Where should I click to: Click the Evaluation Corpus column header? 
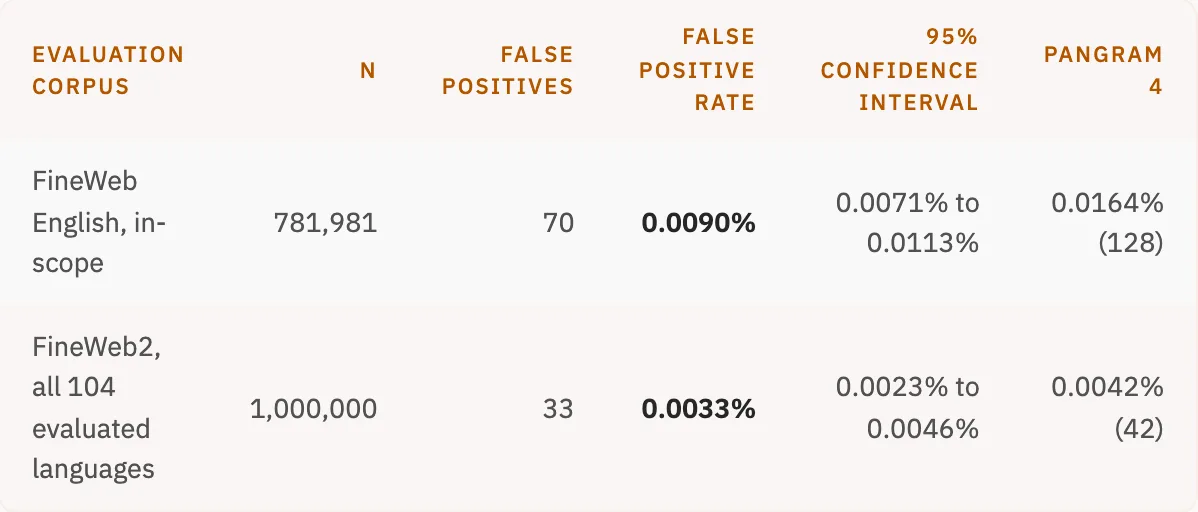(108, 70)
